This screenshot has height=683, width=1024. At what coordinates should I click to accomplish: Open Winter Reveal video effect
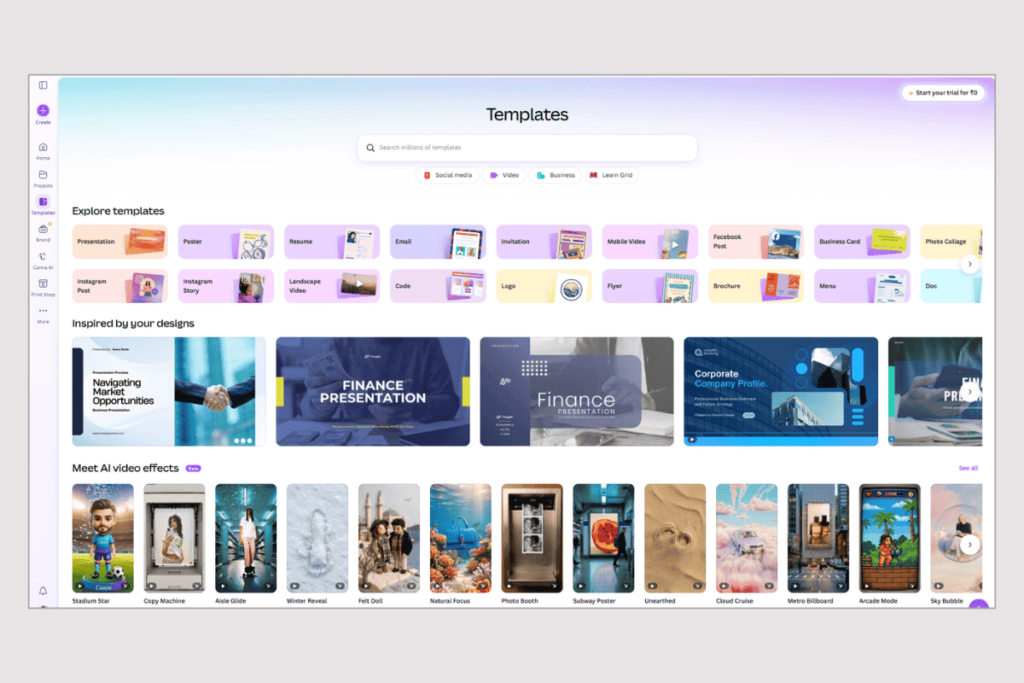(317, 538)
